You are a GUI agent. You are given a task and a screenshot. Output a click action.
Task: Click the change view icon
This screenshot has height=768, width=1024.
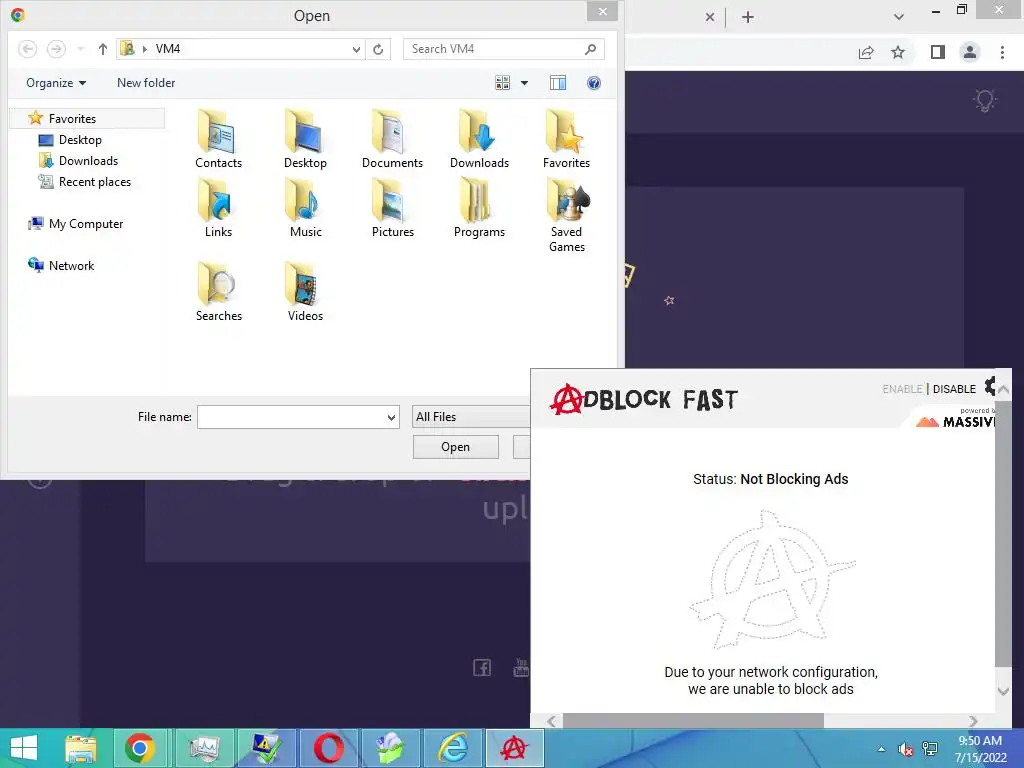pyautogui.click(x=502, y=83)
